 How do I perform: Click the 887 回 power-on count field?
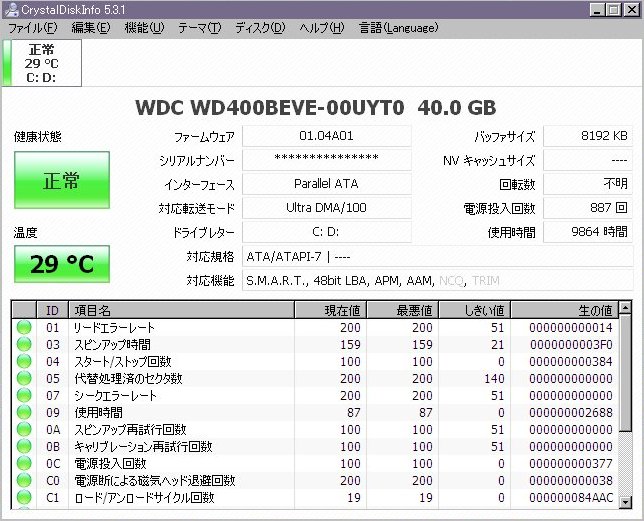click(x=588, y=208)
